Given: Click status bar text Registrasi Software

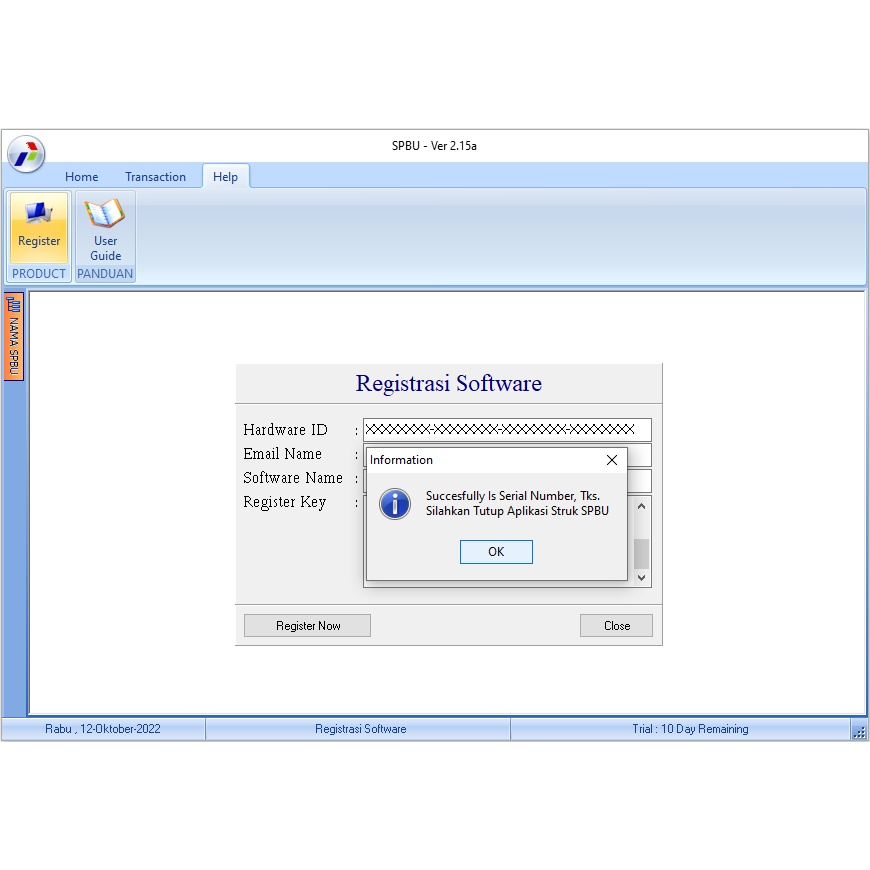Looking at the screenshot, I should (361, 729).
